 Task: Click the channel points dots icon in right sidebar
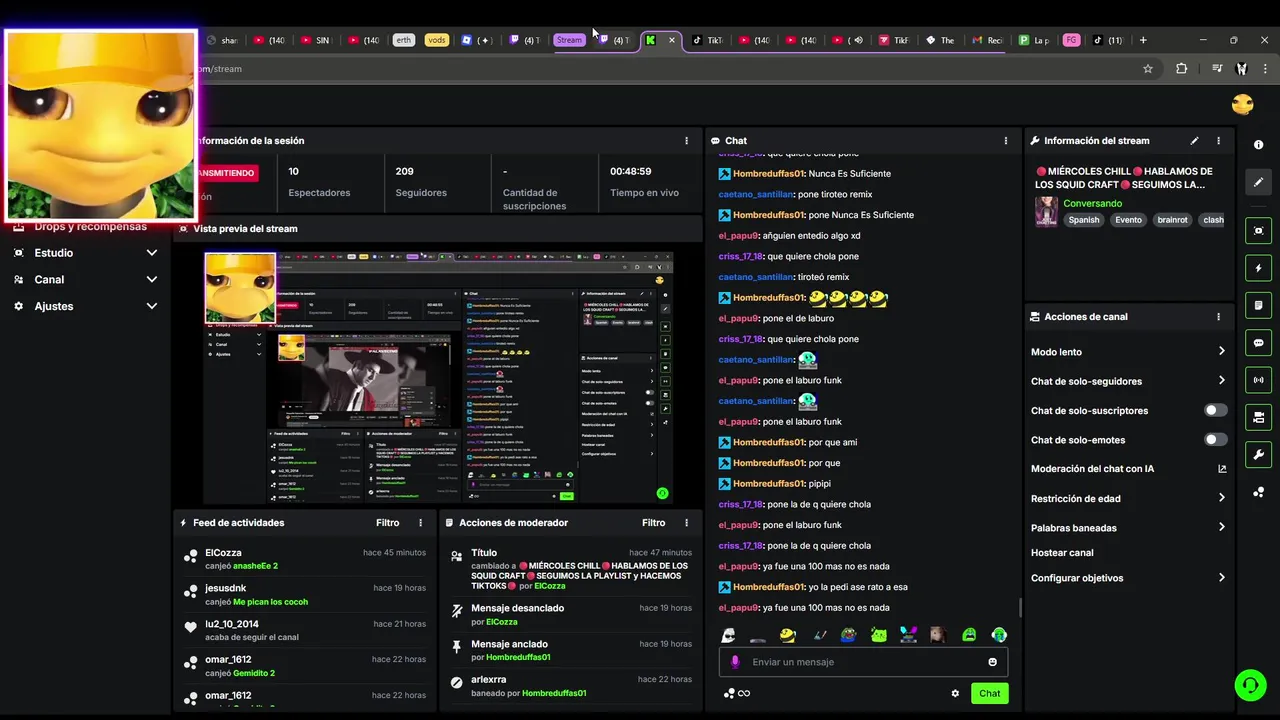1258,492
